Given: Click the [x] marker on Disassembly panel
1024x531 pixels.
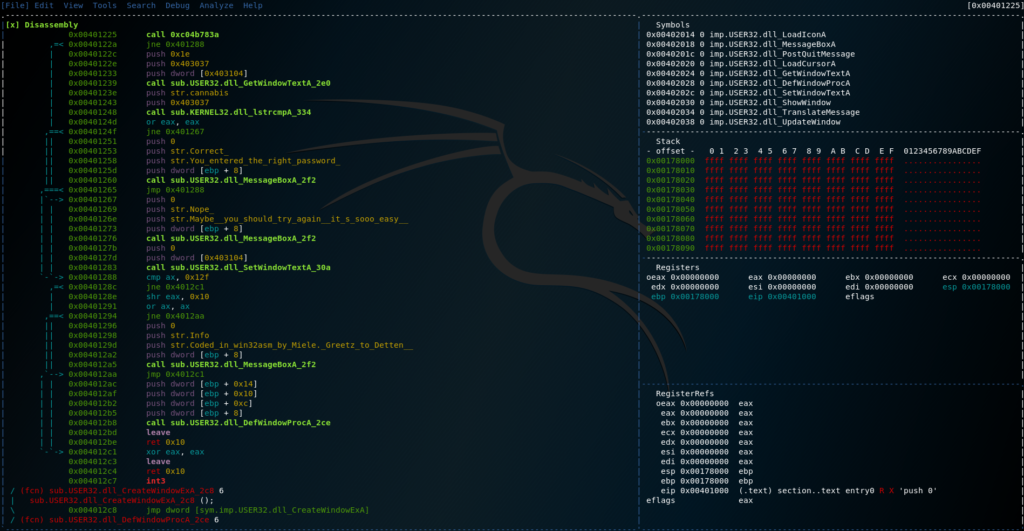Looking at the screenshot, I should pos(11,25).
